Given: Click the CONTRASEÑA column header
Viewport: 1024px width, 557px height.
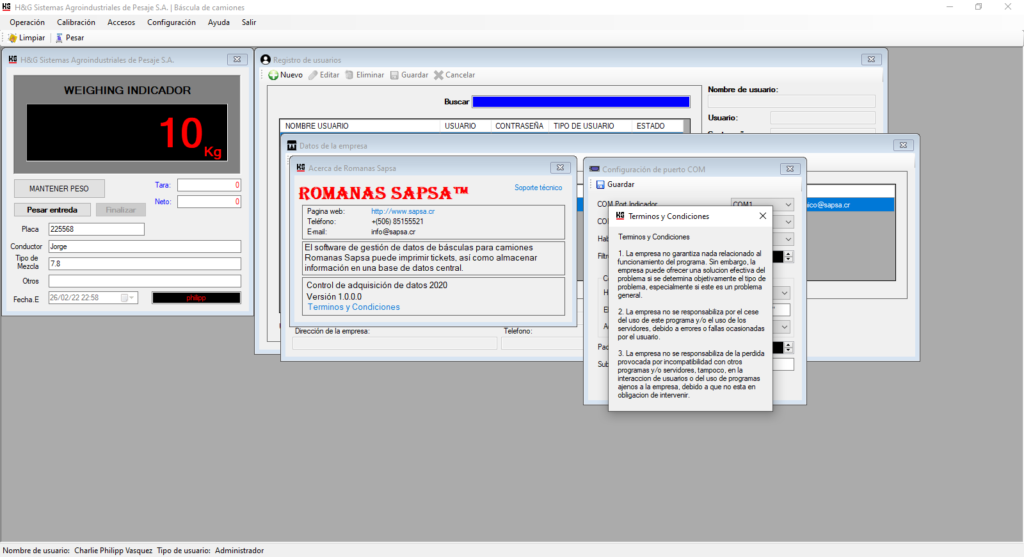Looking at the screenshot, I should [x=519, y=126].
